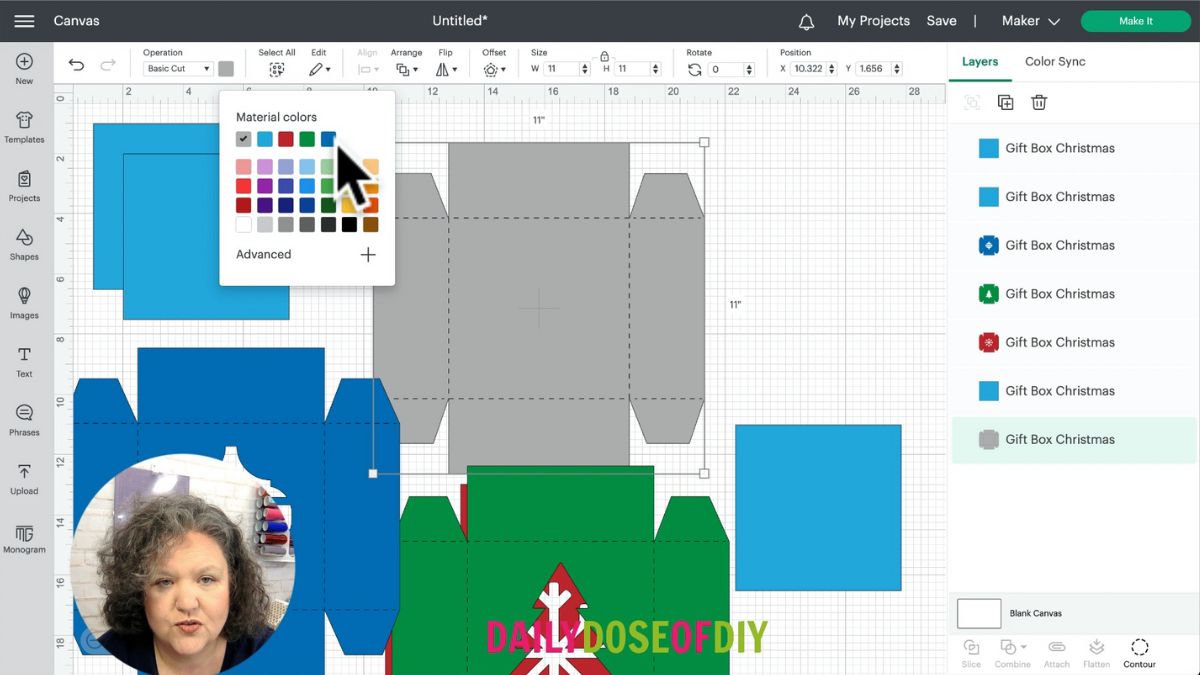Open the Shapes tool
Viewport: 1200px width, 675px height.
point(24,244)
